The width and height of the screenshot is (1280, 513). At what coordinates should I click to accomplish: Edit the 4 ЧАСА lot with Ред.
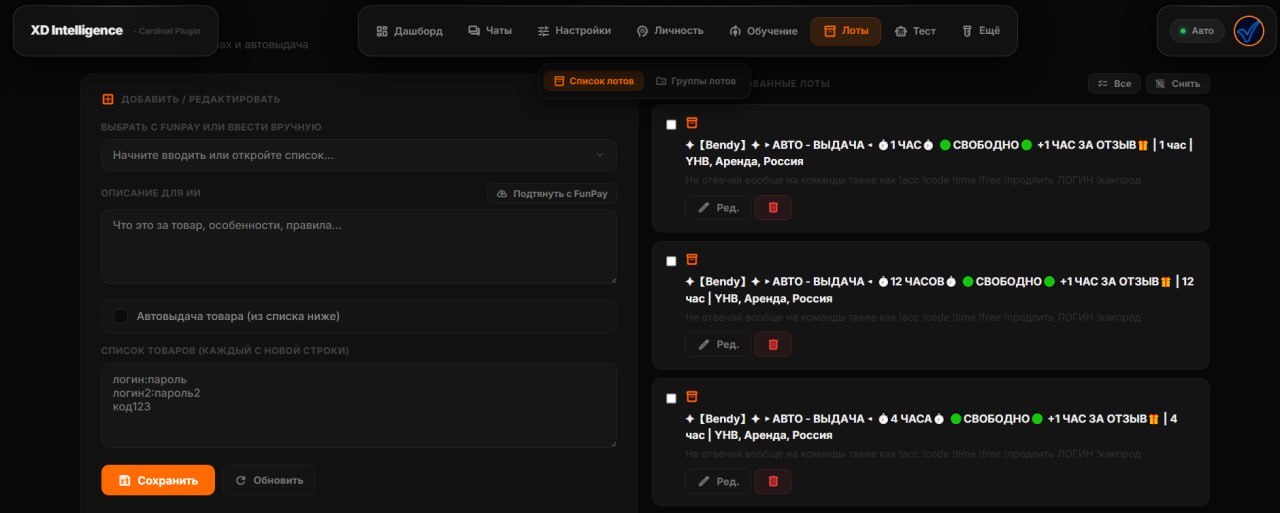click(x=718, y=481)
